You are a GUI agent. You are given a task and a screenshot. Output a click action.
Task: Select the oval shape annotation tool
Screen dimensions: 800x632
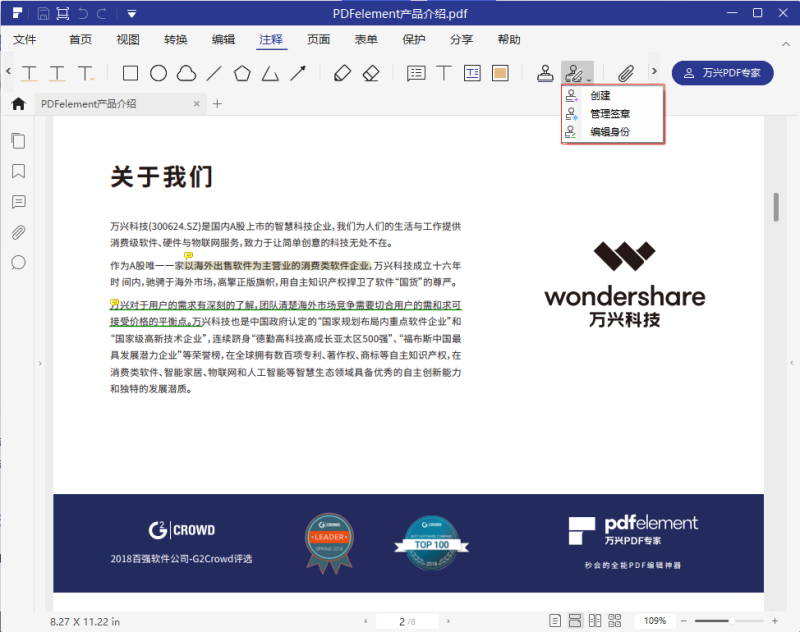160,72
